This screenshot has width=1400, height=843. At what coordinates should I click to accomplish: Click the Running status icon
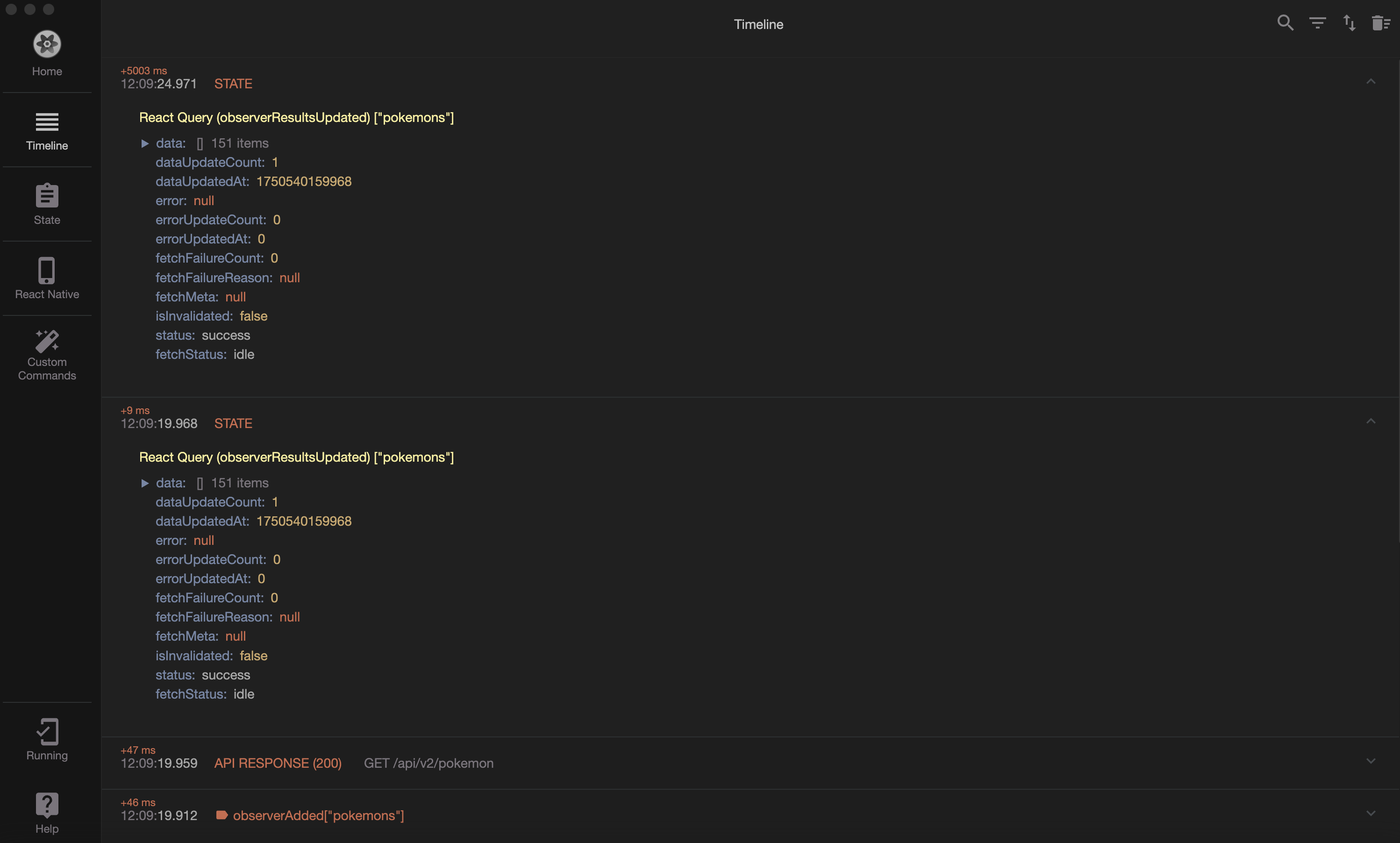coord(47,739)
